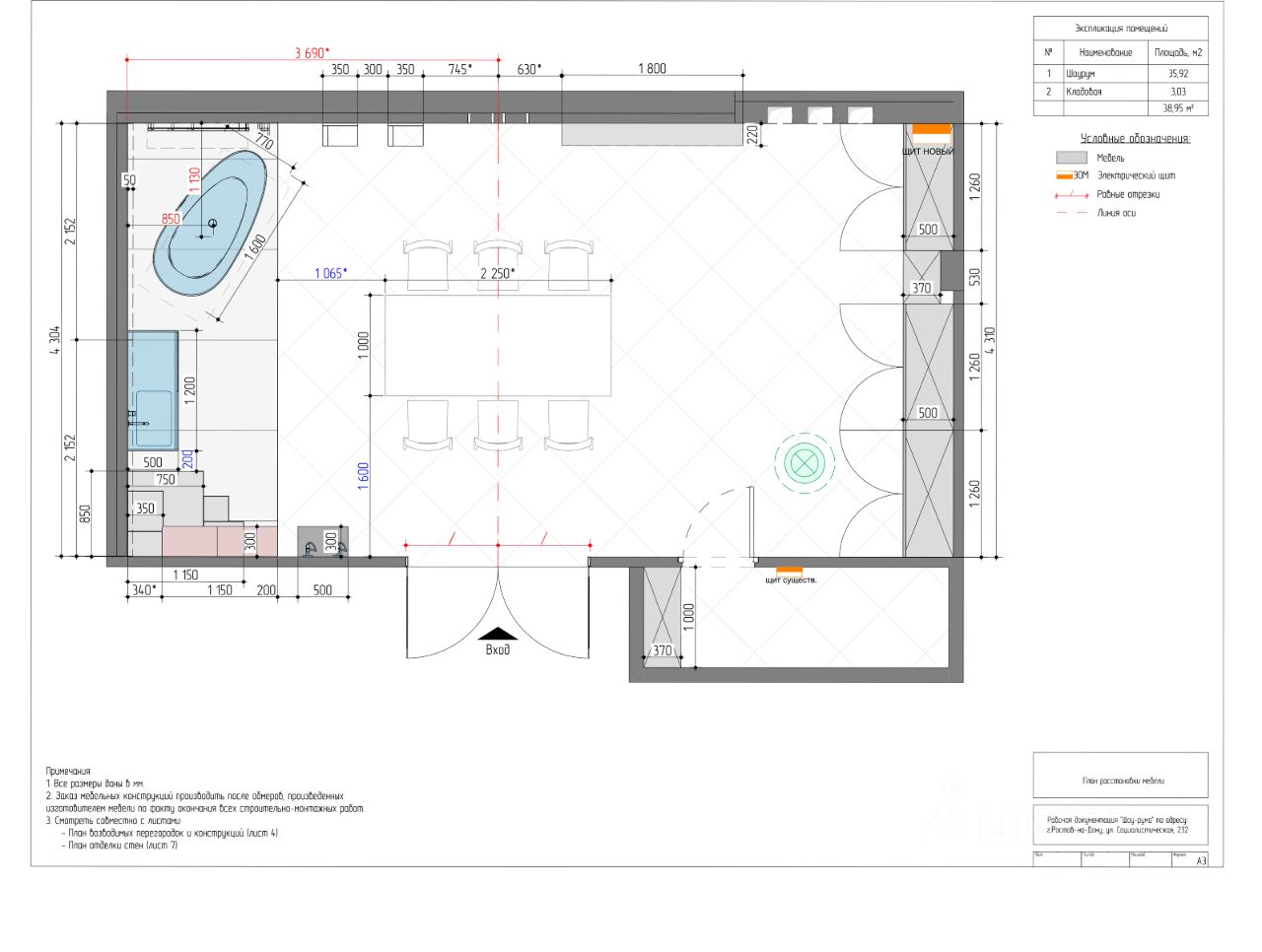This screenshot has width=1262, height=952.
Task: Click the orange electrical panel legend swatch
Action: coord(1063,175)
